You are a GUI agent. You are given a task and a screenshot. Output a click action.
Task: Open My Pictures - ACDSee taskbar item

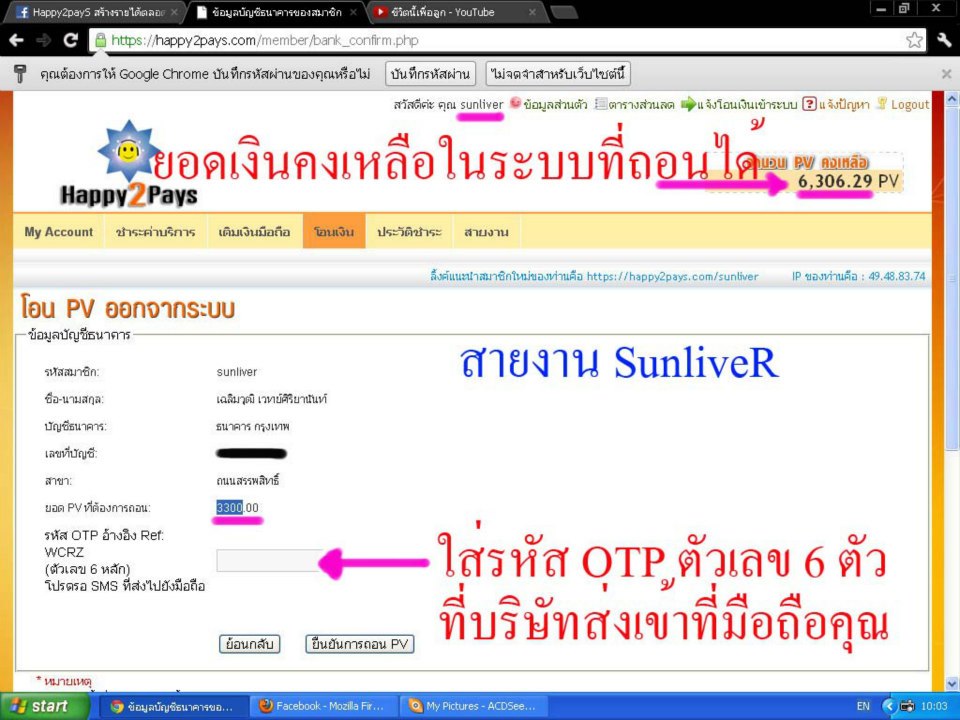click(x=473, y=706)
